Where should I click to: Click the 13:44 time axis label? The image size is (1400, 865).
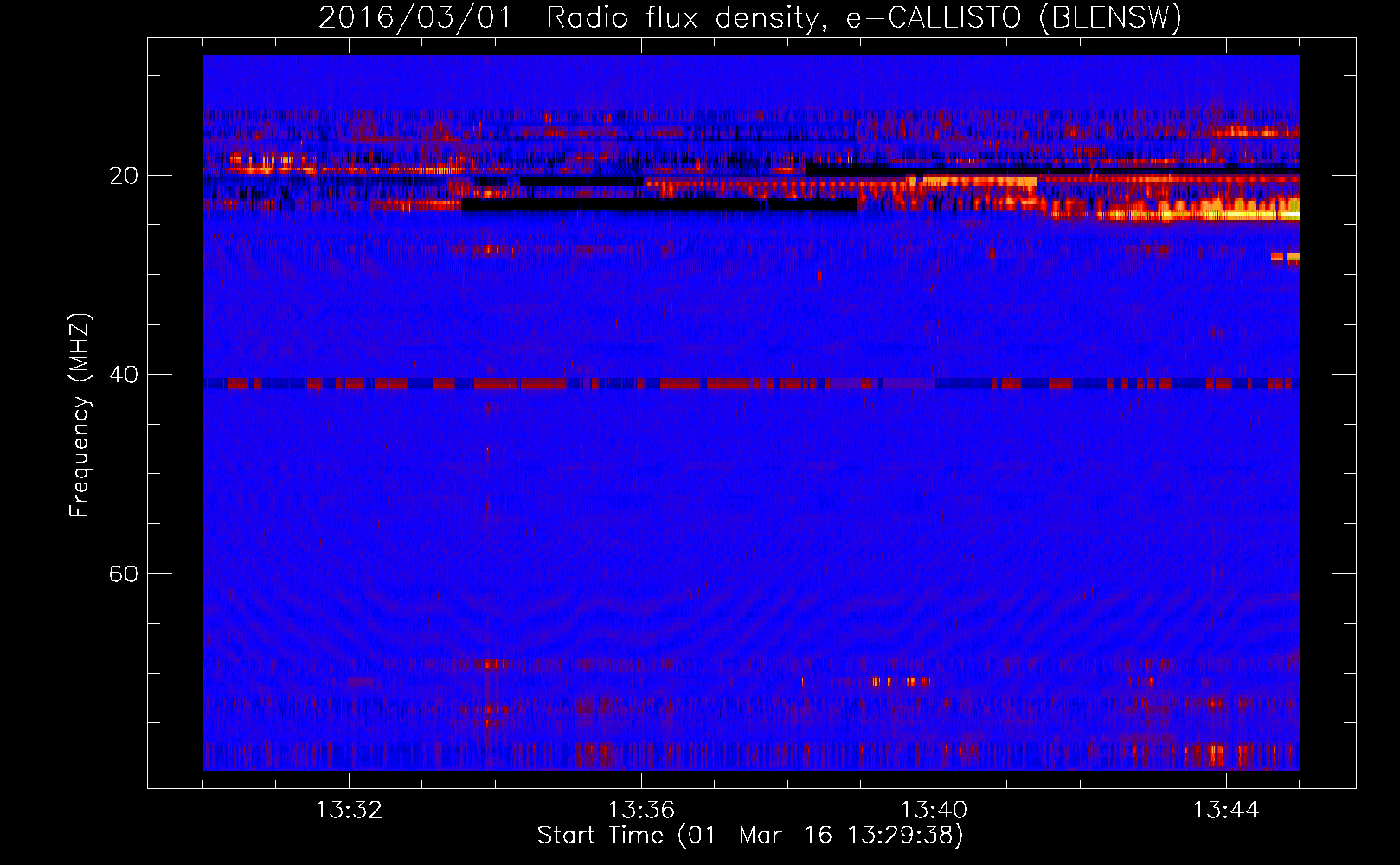(x=1226, y=811)
